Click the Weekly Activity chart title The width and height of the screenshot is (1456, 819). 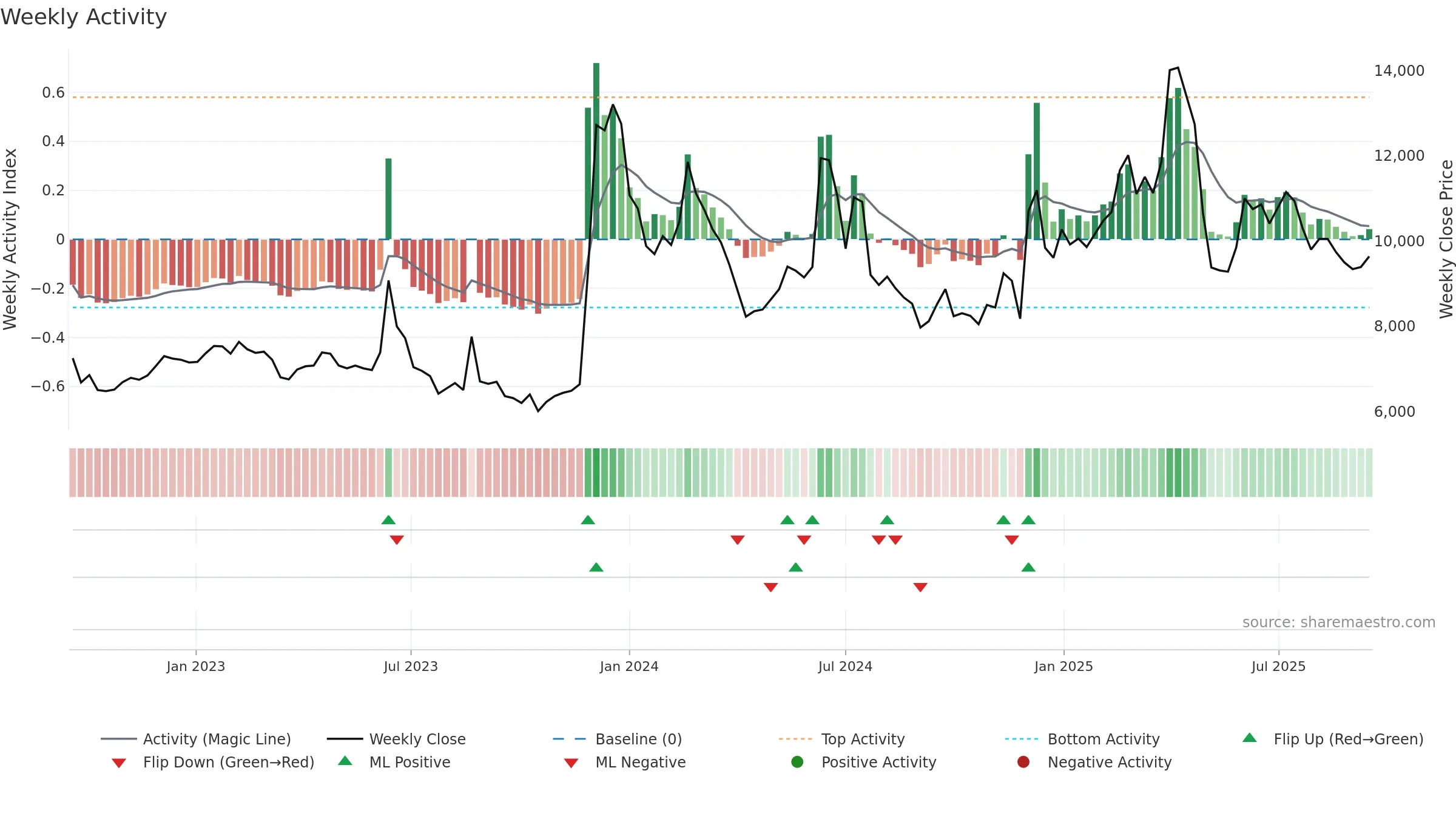84,17
